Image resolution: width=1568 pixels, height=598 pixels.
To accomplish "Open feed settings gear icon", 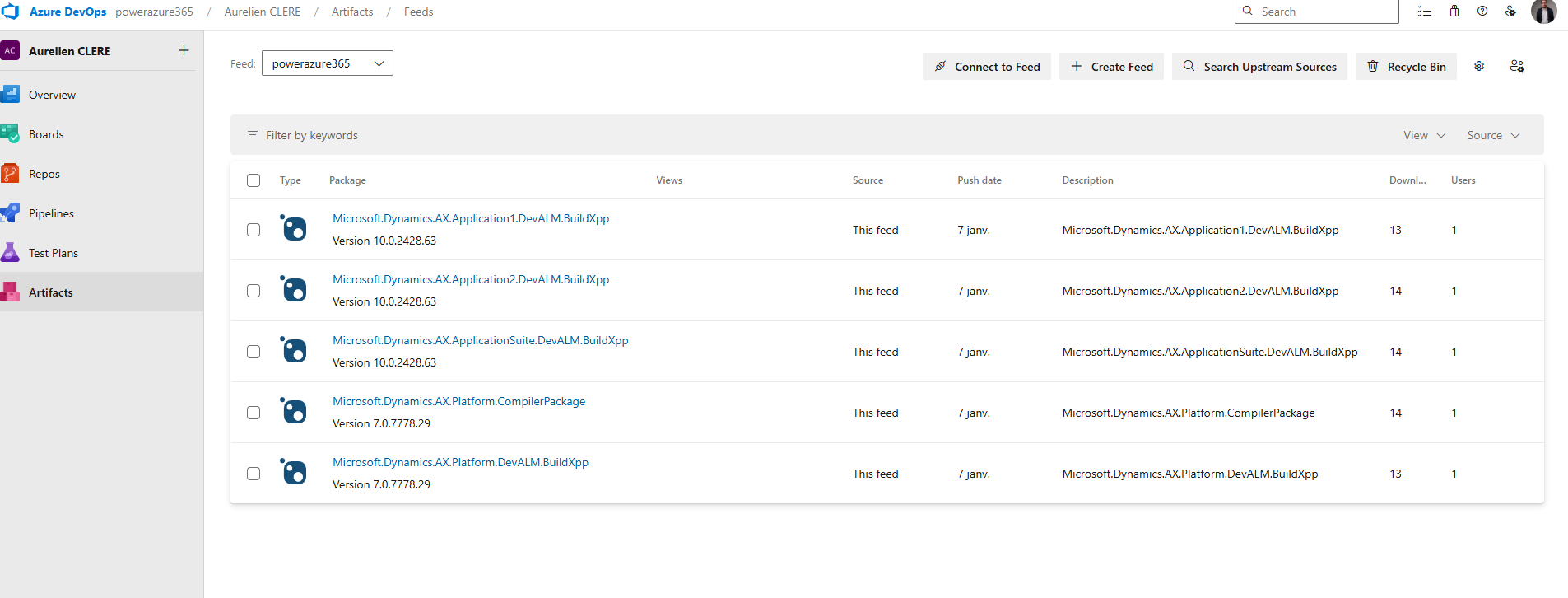I will click(1479, 66).
